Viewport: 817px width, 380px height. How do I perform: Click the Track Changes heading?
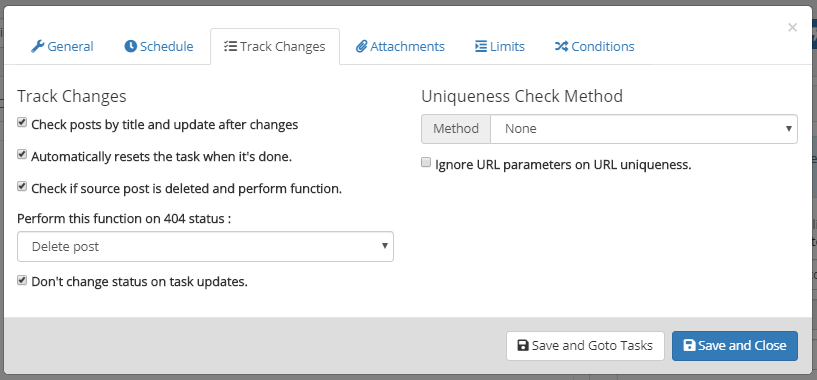tap(72, 96)
